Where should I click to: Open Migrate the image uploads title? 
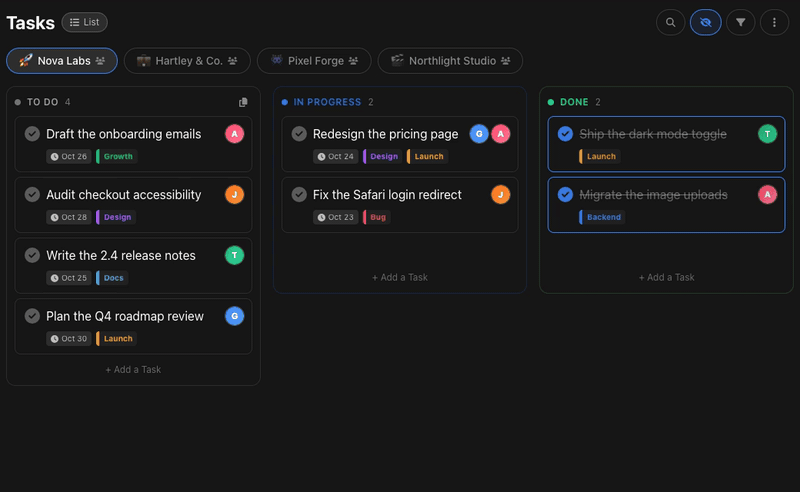coord(654,194)
